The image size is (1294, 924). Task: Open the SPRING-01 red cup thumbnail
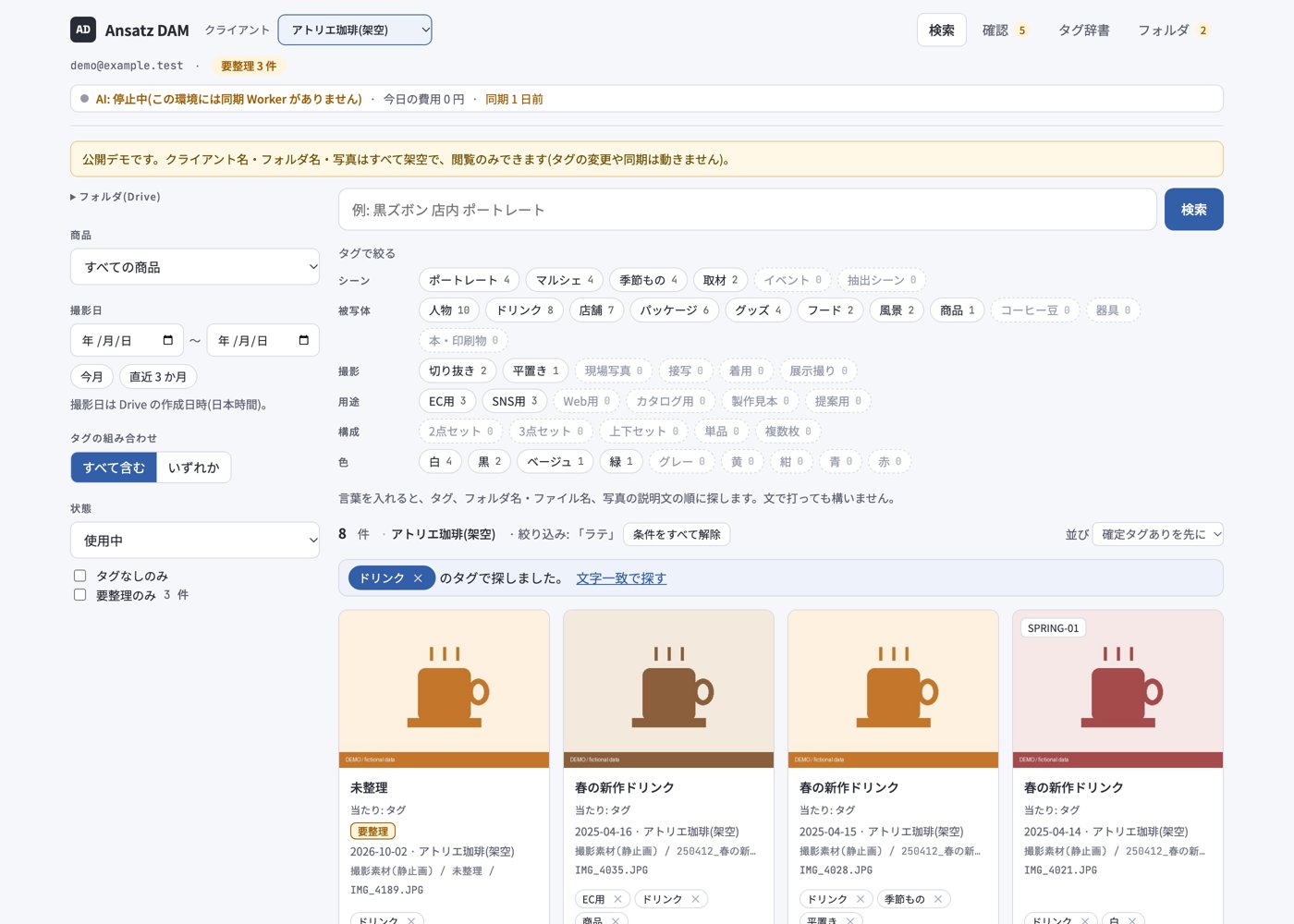(x=1117, y=688)
